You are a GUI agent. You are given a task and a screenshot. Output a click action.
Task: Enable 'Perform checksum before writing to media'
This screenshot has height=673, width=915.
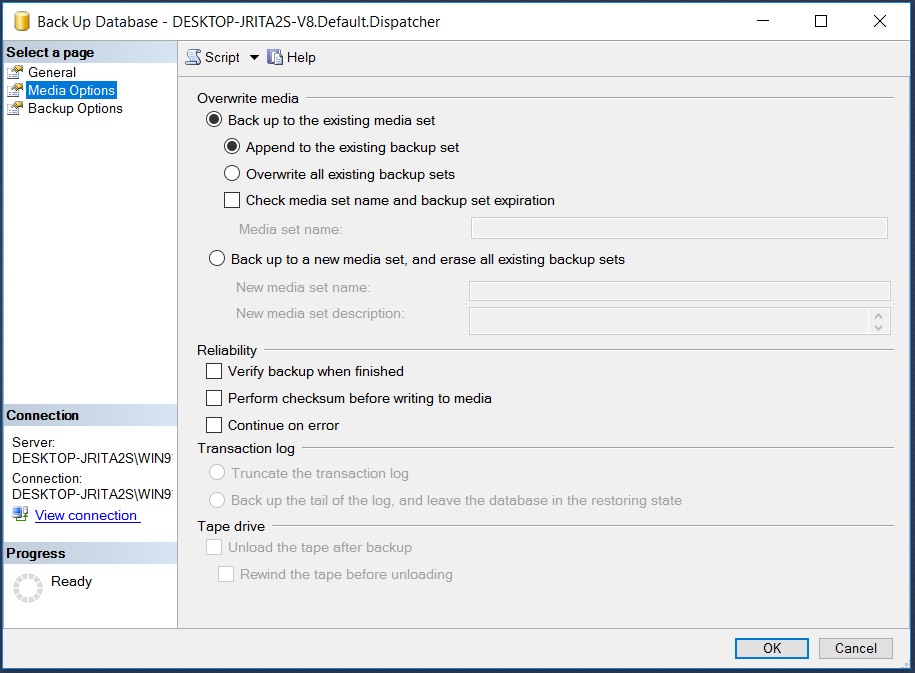214,398
